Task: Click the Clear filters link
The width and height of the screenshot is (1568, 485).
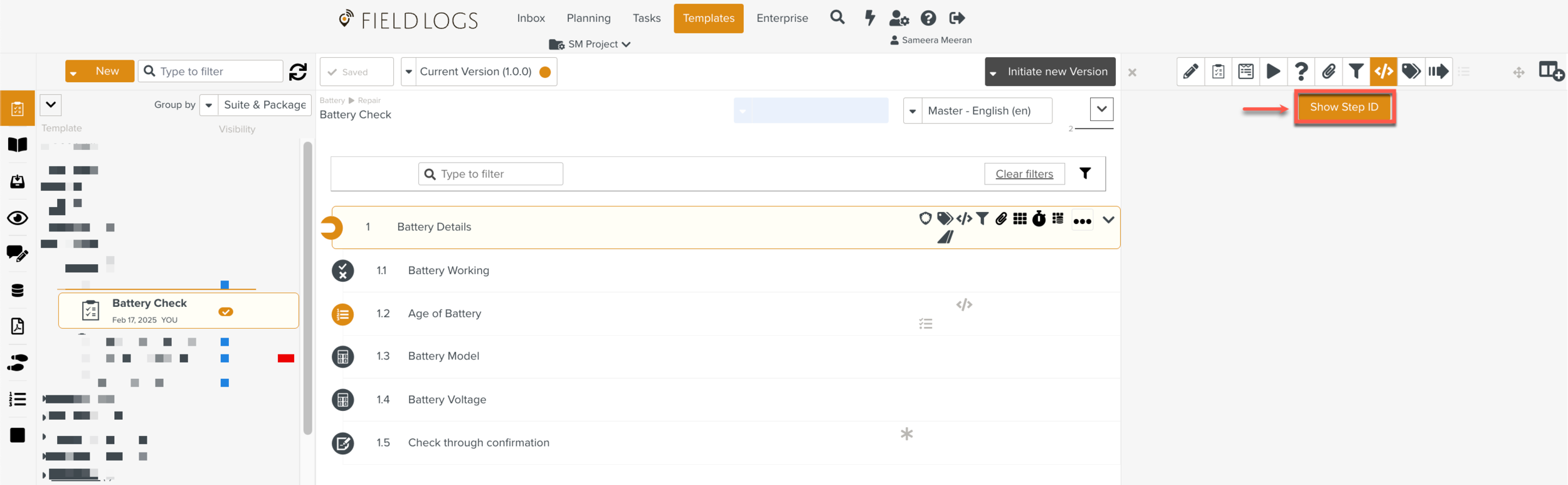Action: click(x=1024, y=174)
